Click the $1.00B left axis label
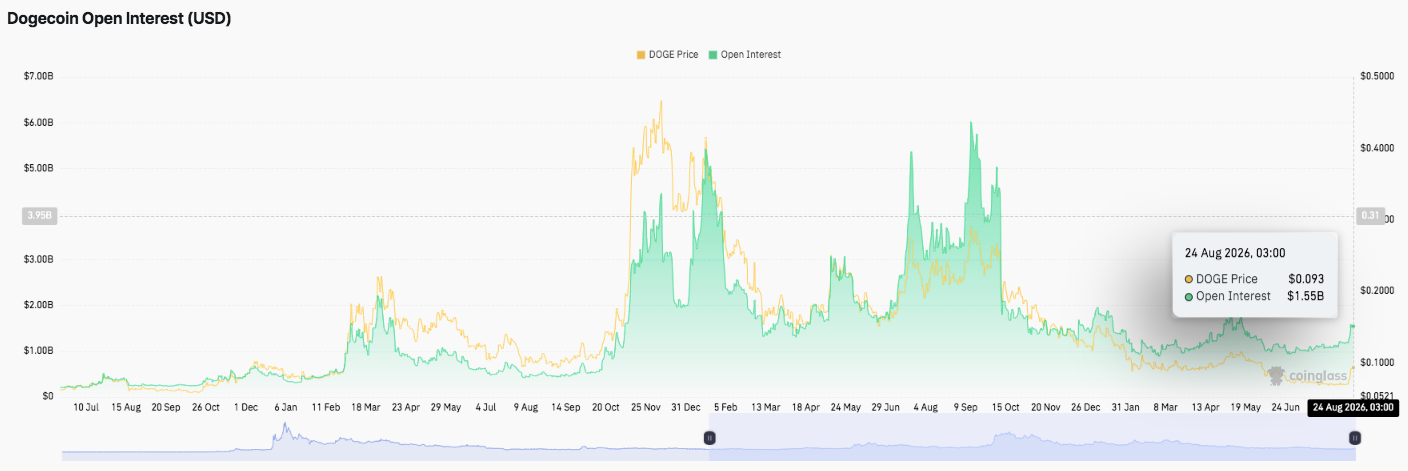1408x471 pixels. pos(40,351)
